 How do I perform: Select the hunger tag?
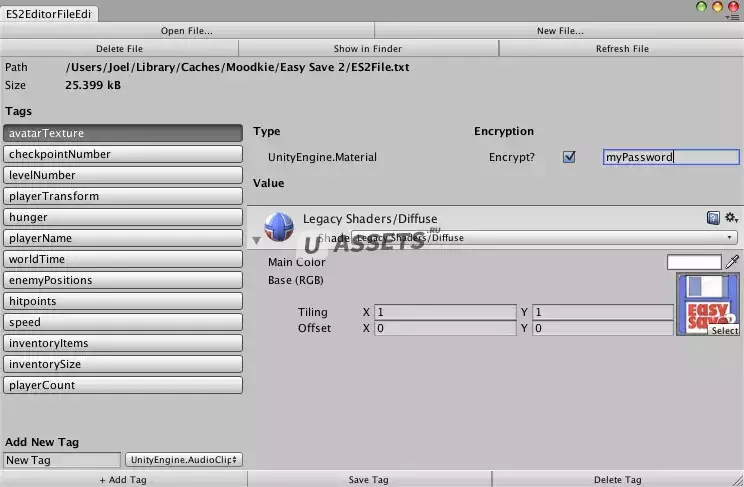click(123, 217)
